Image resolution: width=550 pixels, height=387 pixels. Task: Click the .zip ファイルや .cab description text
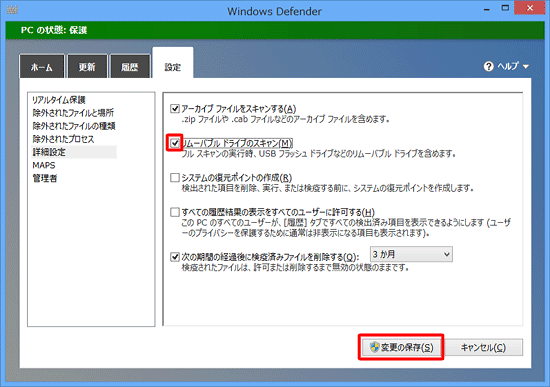286,119
